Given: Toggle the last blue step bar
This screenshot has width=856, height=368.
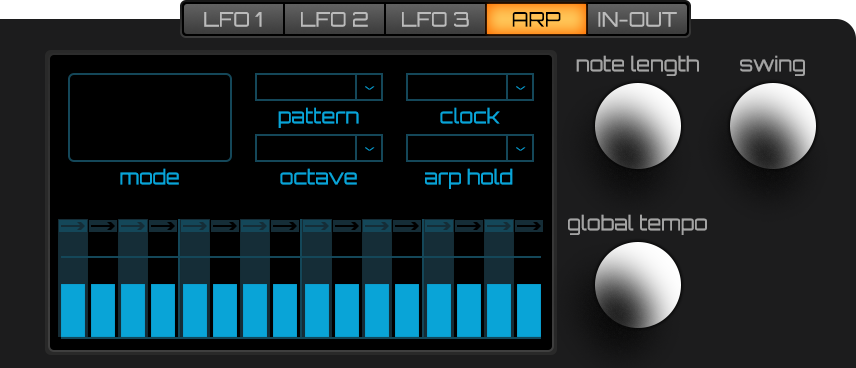Looking at the screenshot, I should [x=529, y=311].
